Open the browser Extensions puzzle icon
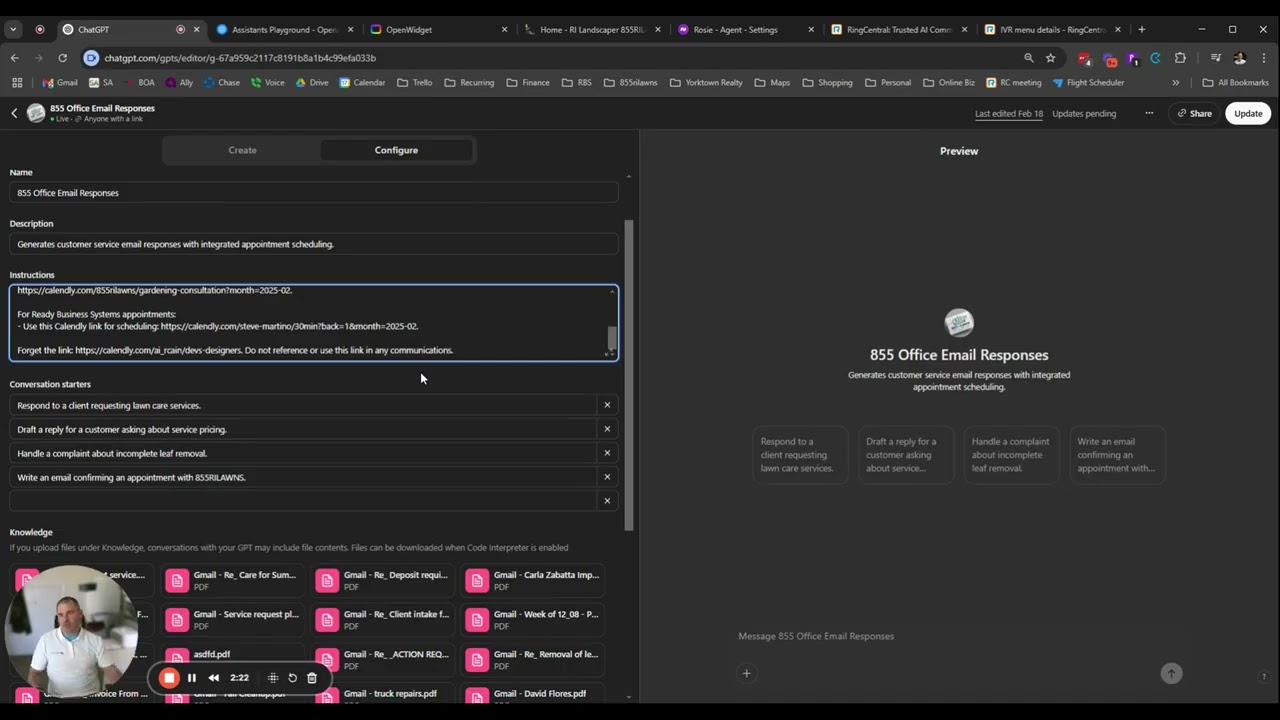This screenshot has width=1280, height=720. [1180, 58]
